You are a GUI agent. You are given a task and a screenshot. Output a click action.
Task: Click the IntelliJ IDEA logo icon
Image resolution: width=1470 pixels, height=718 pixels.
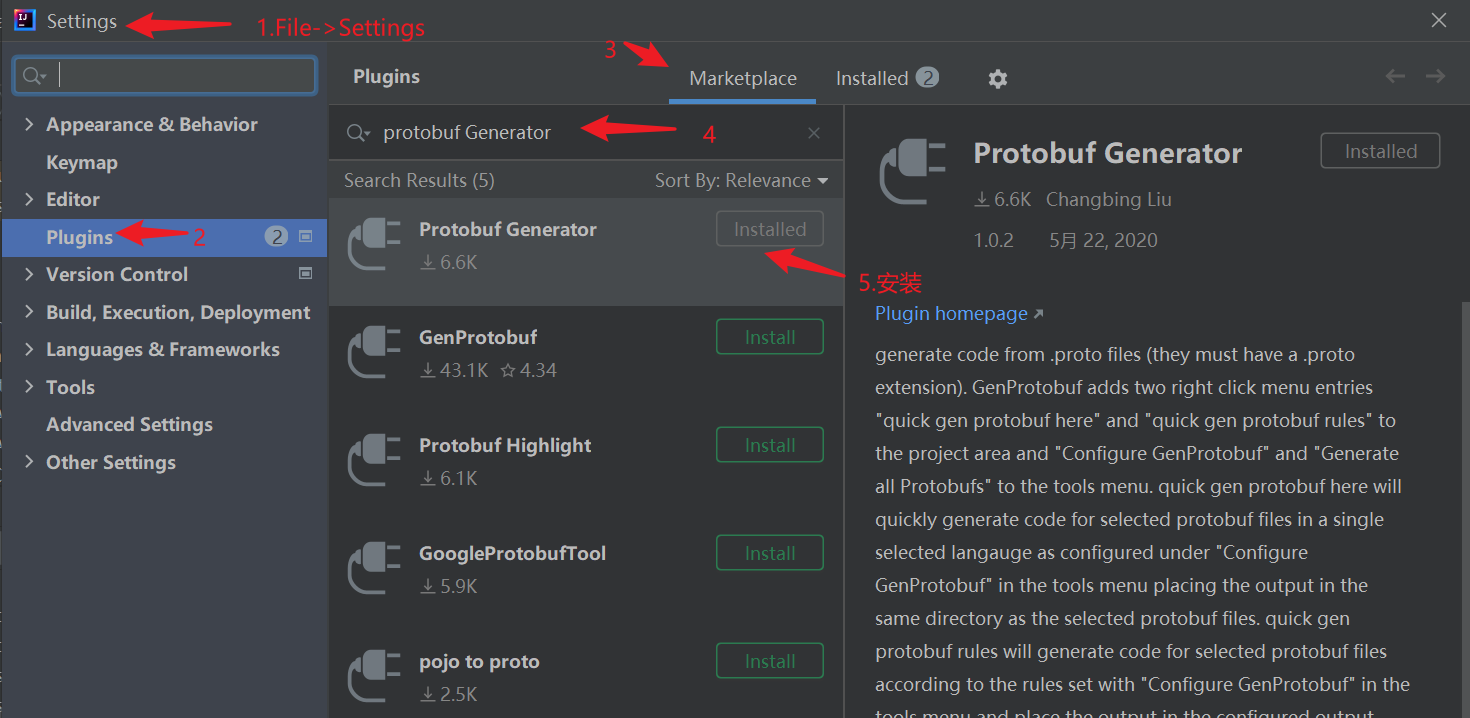[23, 19]
